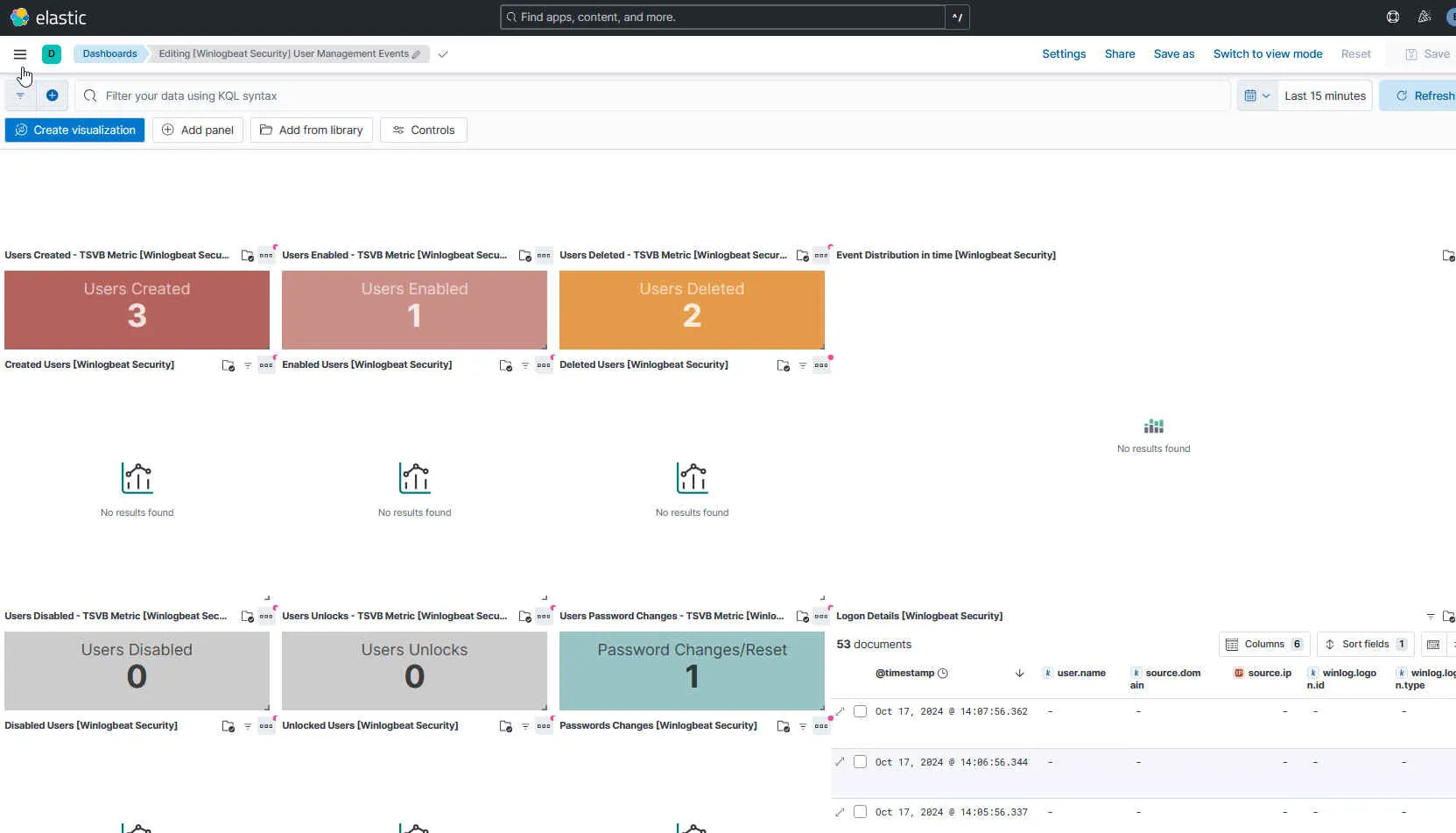Open filter icon on Enabled Users panel
The height and width of the screenshot is (833, 1456).
click(525, 365)
